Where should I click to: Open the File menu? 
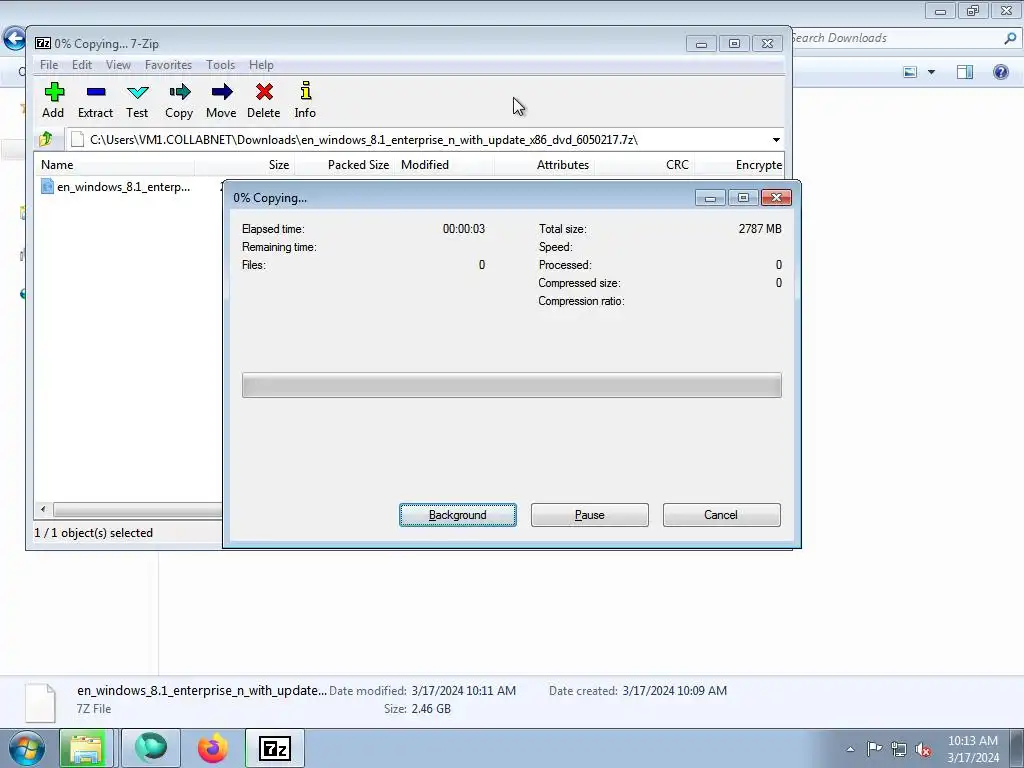point(49,65)
